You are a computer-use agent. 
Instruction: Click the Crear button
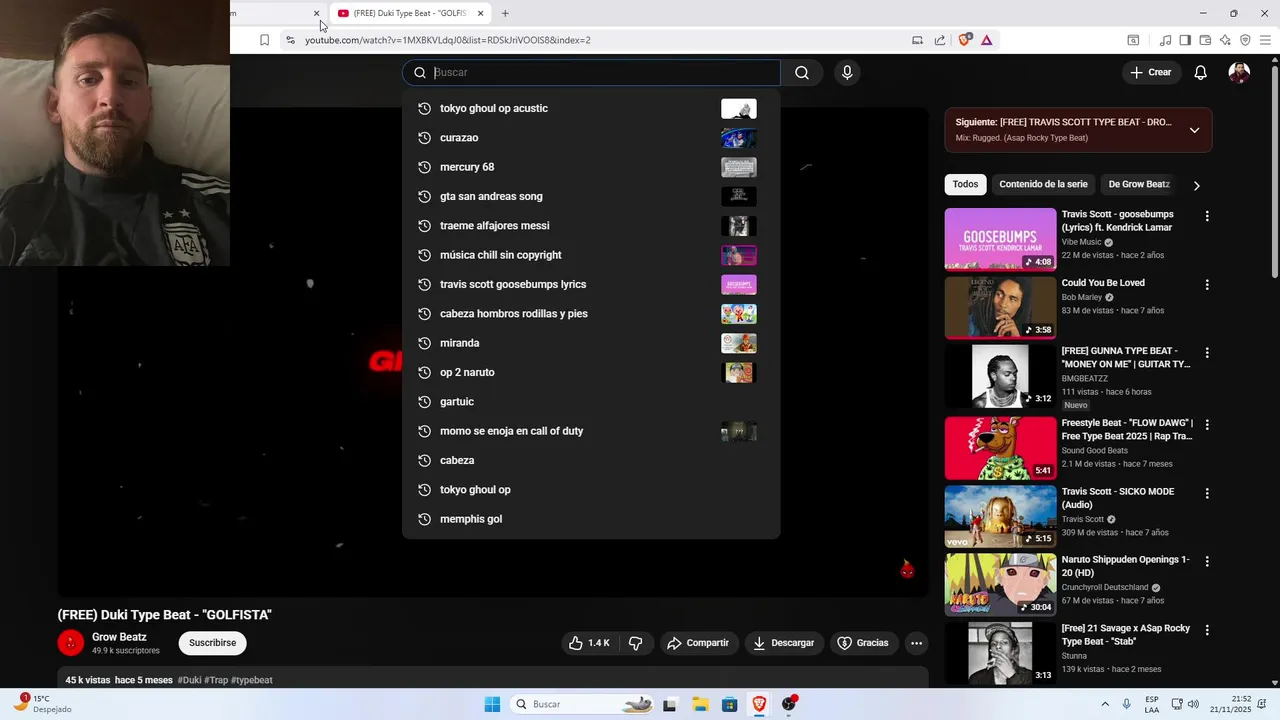tap(1151, 72)
